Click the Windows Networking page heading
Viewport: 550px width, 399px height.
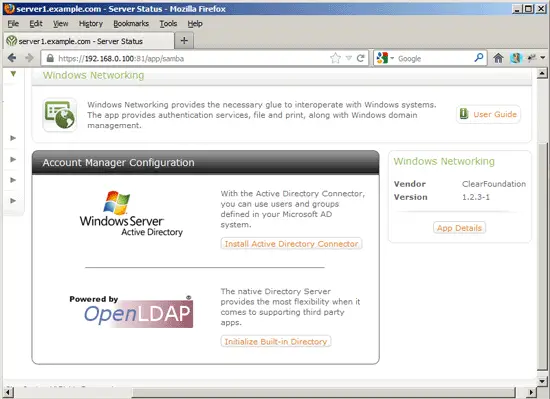pyautogui.click(x=94, y=75)
